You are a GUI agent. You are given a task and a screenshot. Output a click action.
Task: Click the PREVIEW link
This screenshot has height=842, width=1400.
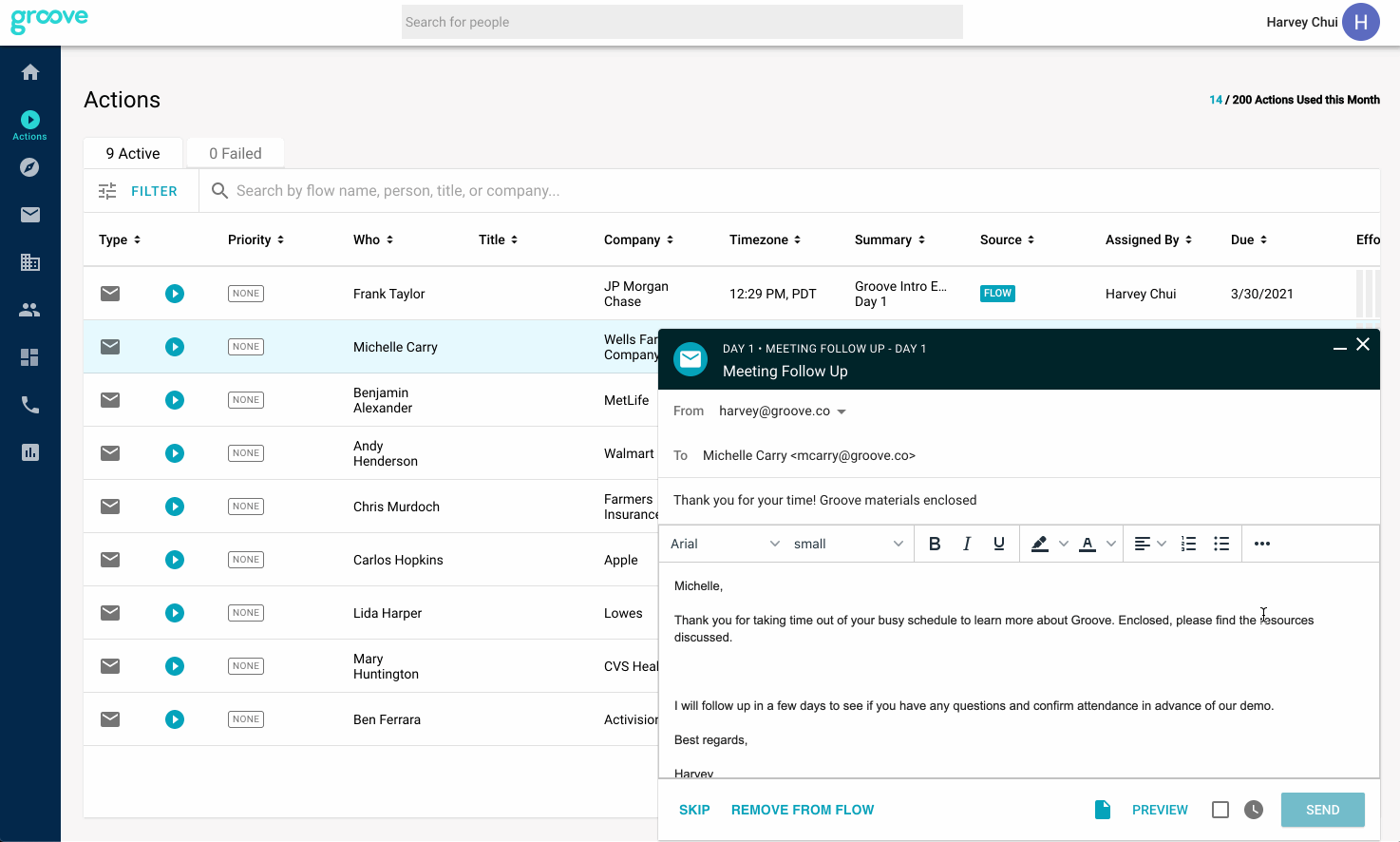pyautogui.click(x=1160, y=810)
